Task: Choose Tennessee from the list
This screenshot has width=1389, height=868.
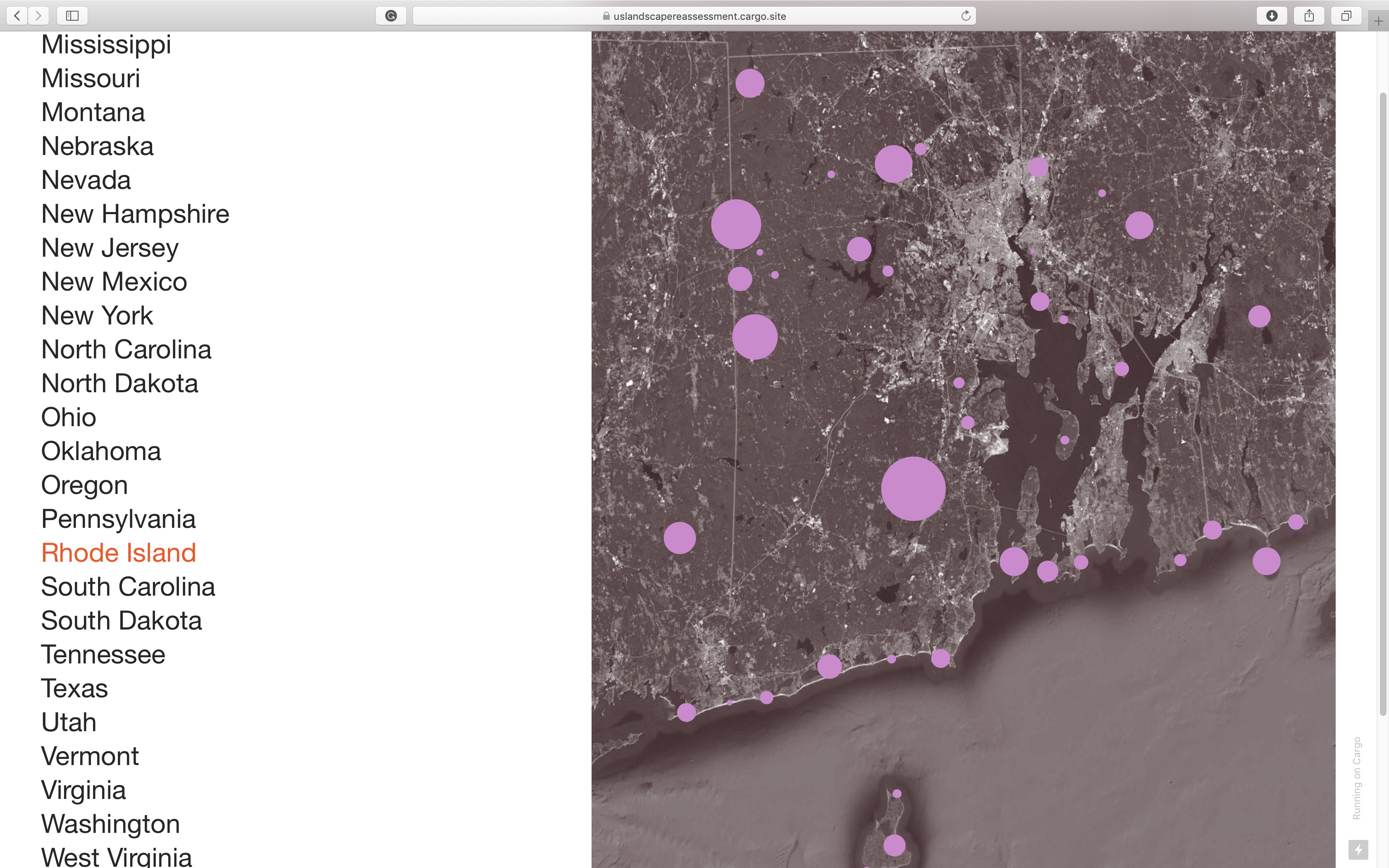Action: [103, 654]
